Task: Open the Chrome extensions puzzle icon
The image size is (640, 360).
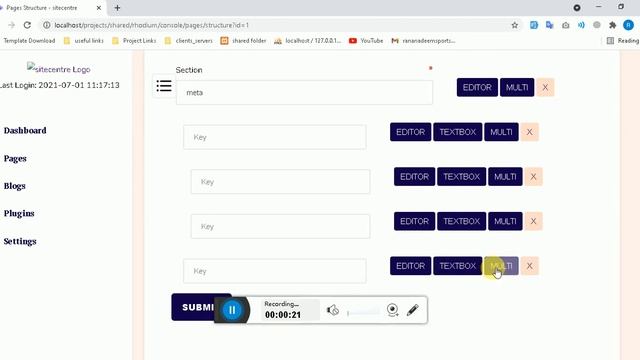Action: (612, 25)
